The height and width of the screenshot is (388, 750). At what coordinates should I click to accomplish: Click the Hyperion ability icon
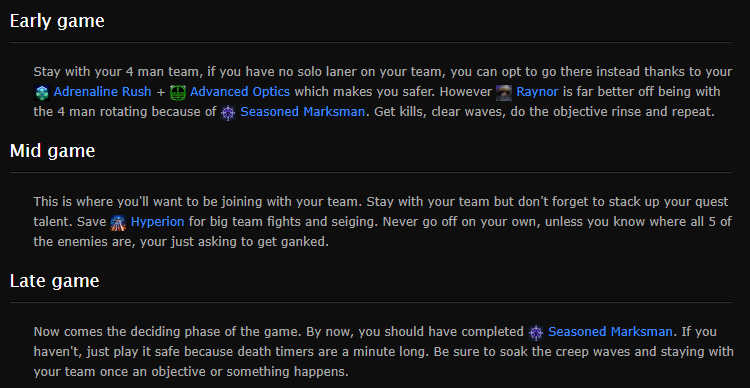point(118,223)
